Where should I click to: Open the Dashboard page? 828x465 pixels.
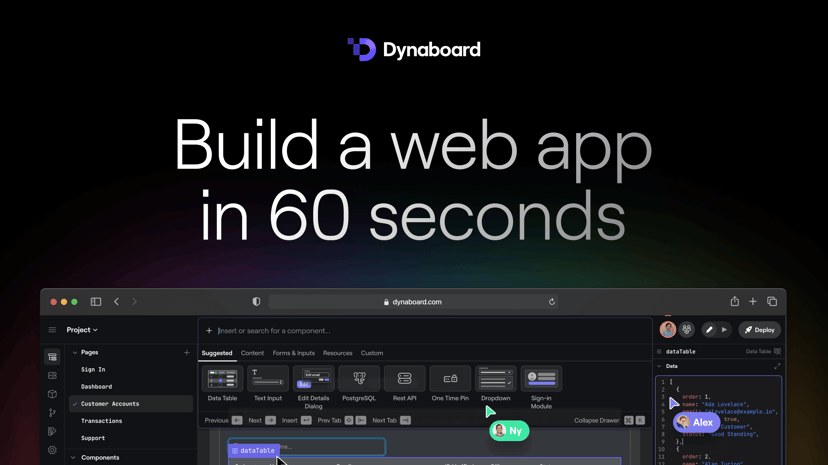pyautogui.click(x=97, y=387)
